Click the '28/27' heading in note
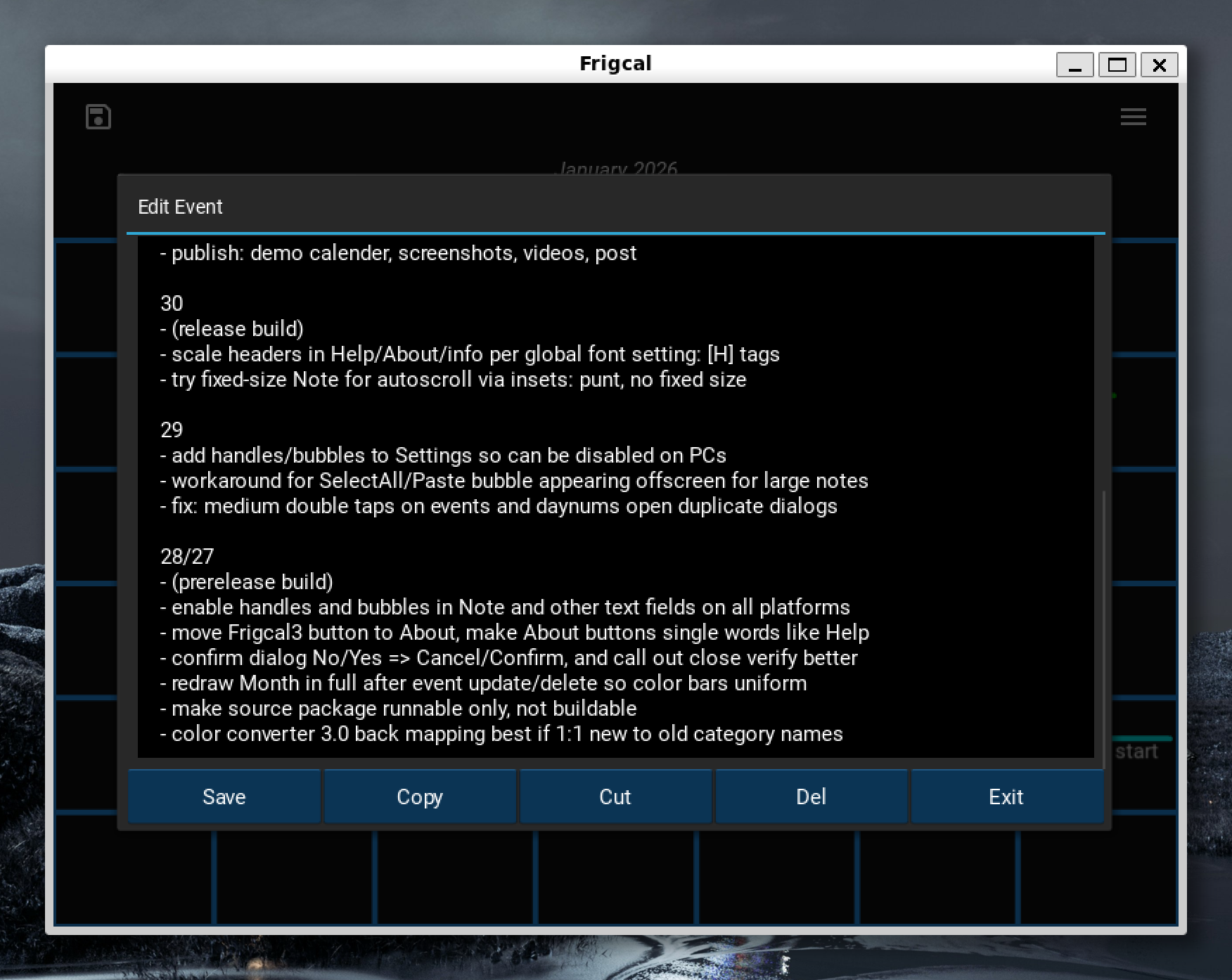1232x980 pixels. [x=187, y=557]
